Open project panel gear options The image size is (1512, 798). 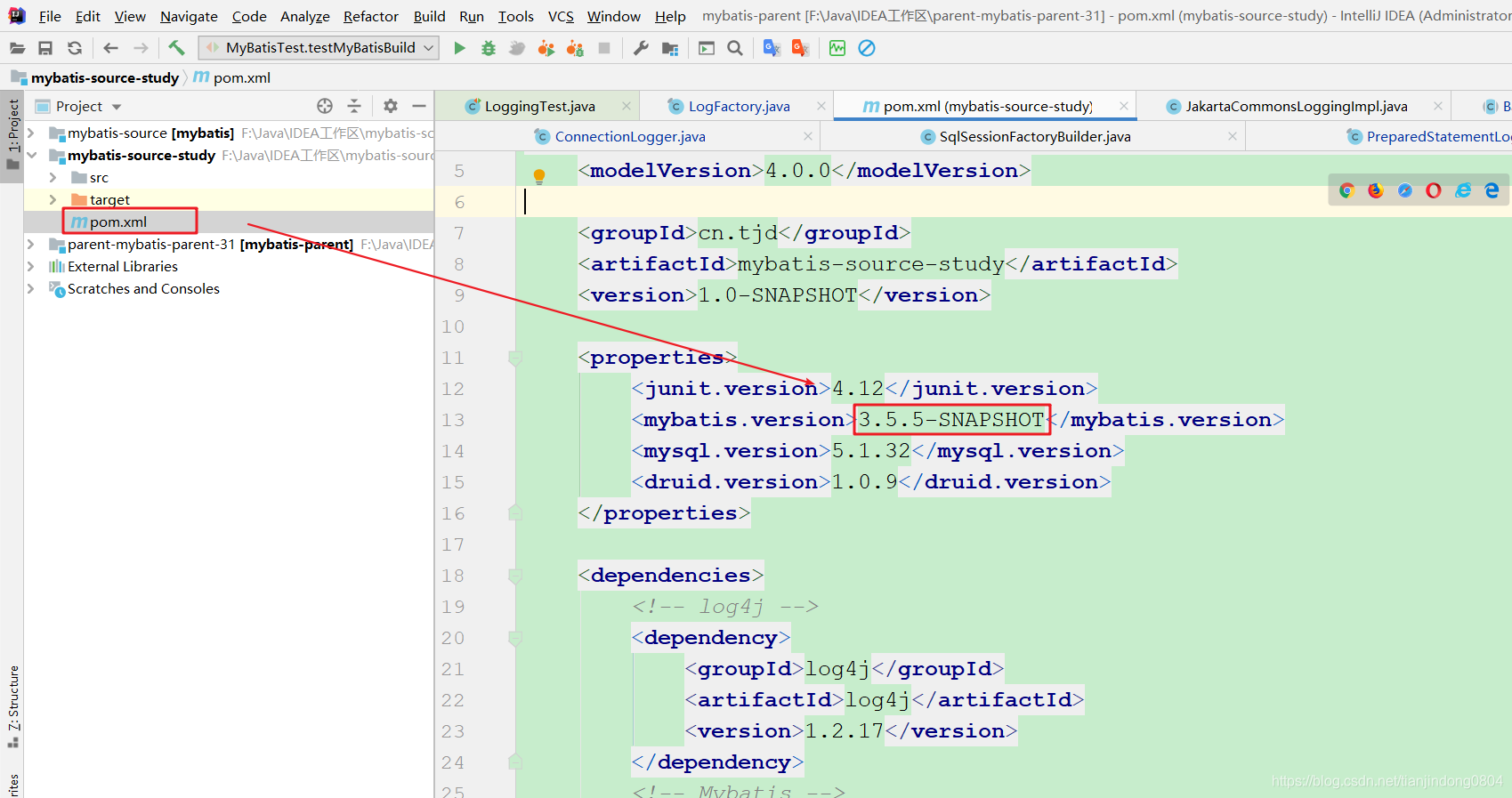[391, 106]
